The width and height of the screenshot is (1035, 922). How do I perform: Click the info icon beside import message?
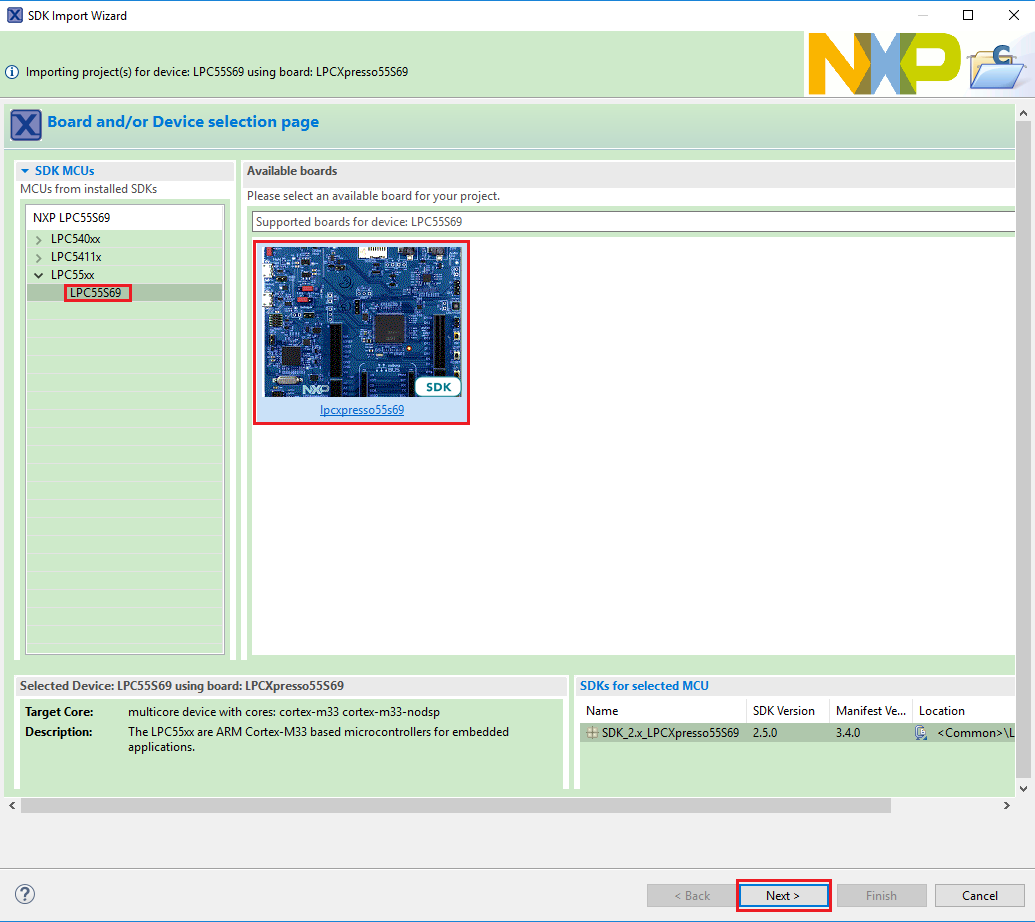click(12, 72)
